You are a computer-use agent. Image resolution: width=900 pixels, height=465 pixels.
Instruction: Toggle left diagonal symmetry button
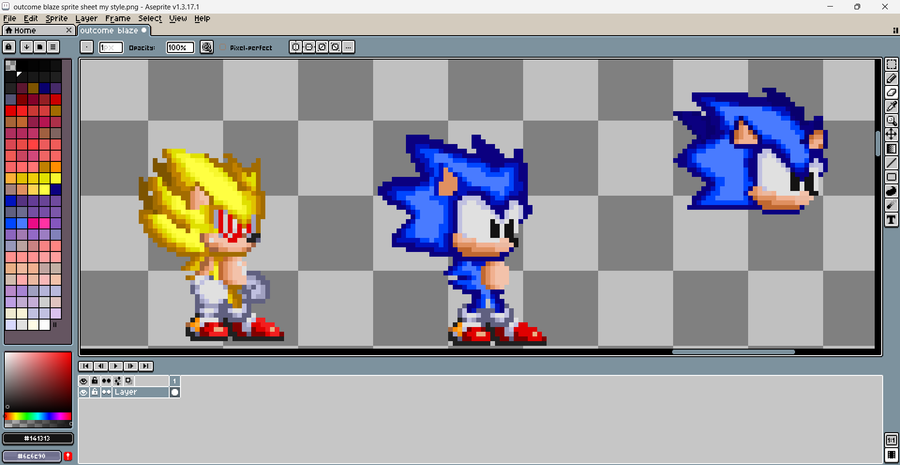tap(335, 47)
